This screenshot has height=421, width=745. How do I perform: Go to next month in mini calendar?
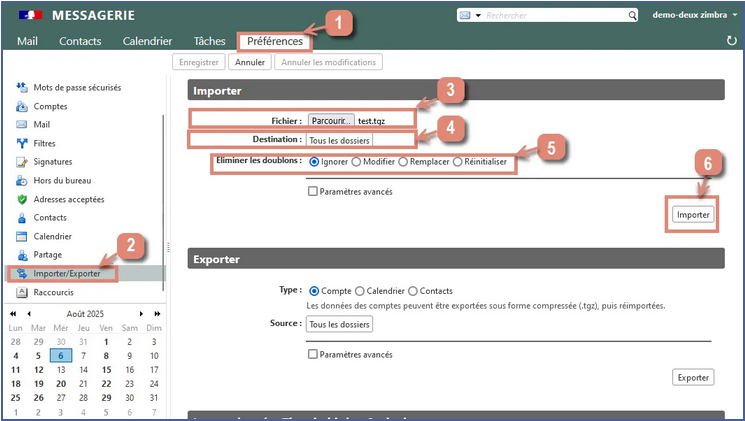[141, 313]
